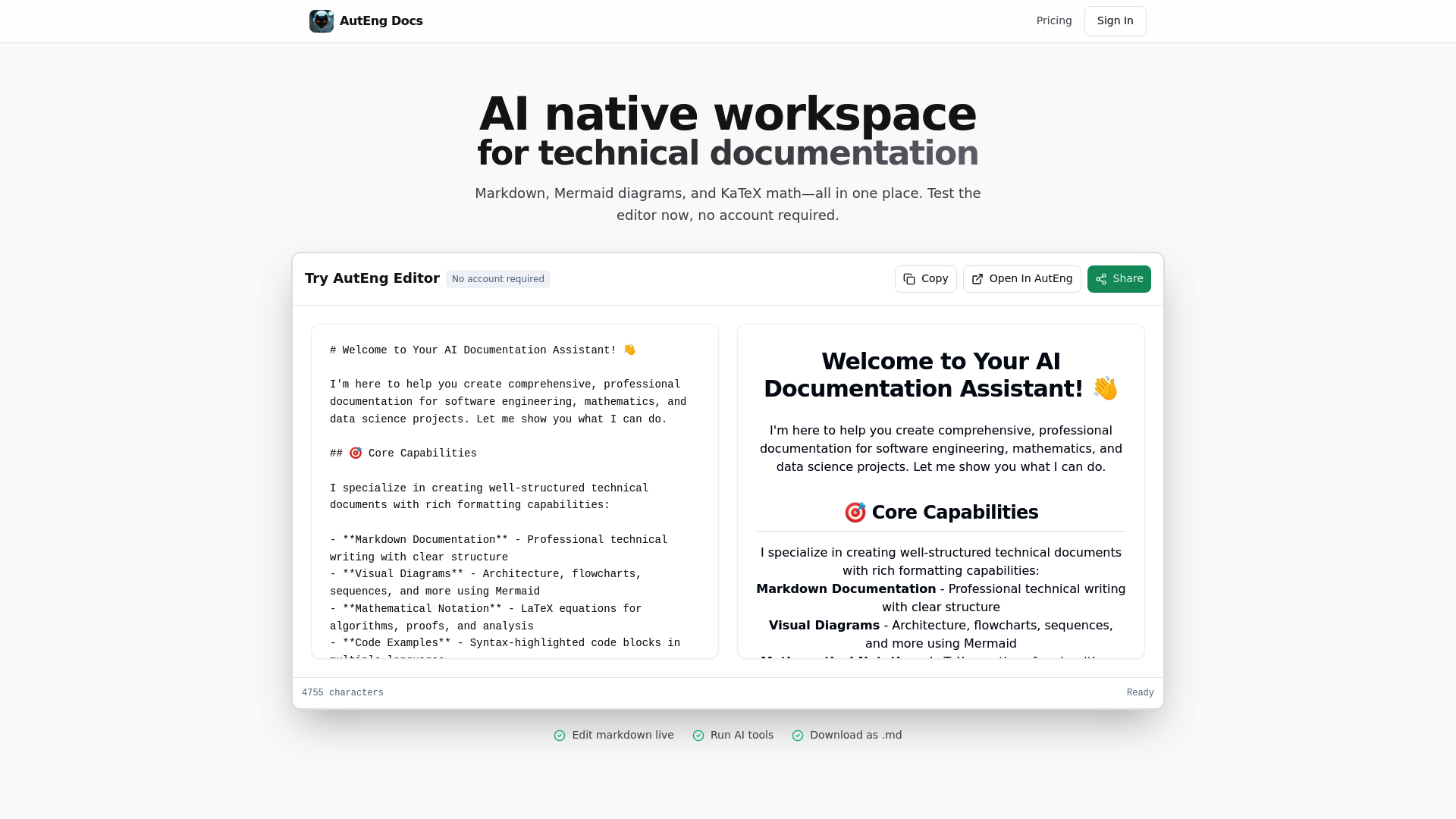
Task: Copy the editor markdown content
Action: [x=925, y=279]
